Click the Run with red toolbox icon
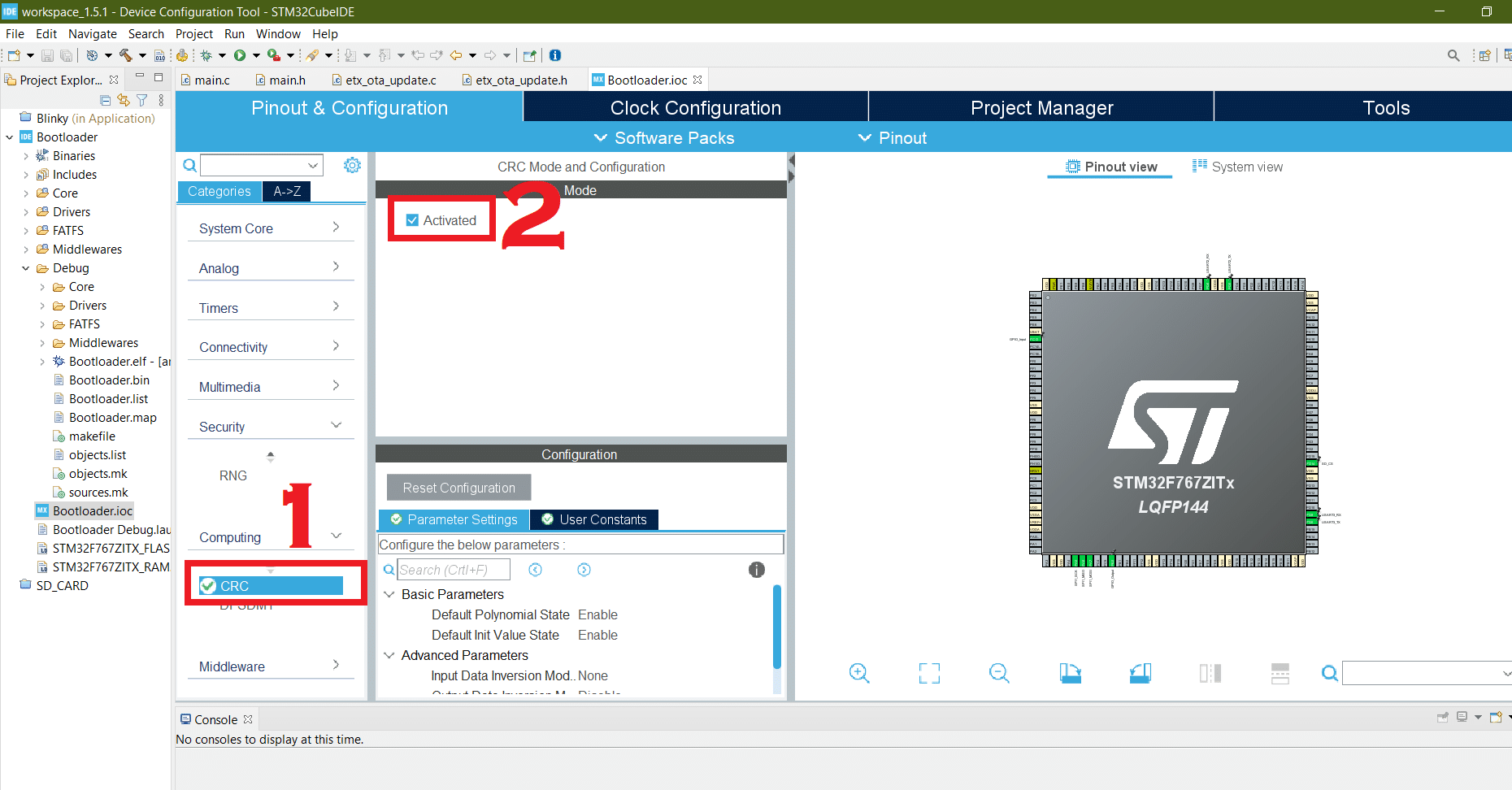This screenshot has height=790, width=1512. 274,55
